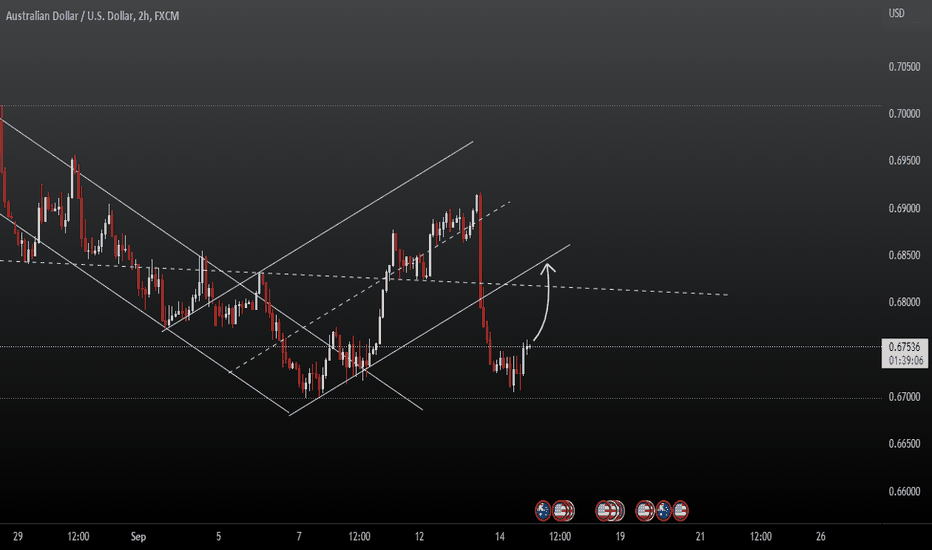Click US flag event icon left of second Australian icon
The image size is (932, 550).
coord(644,511)
